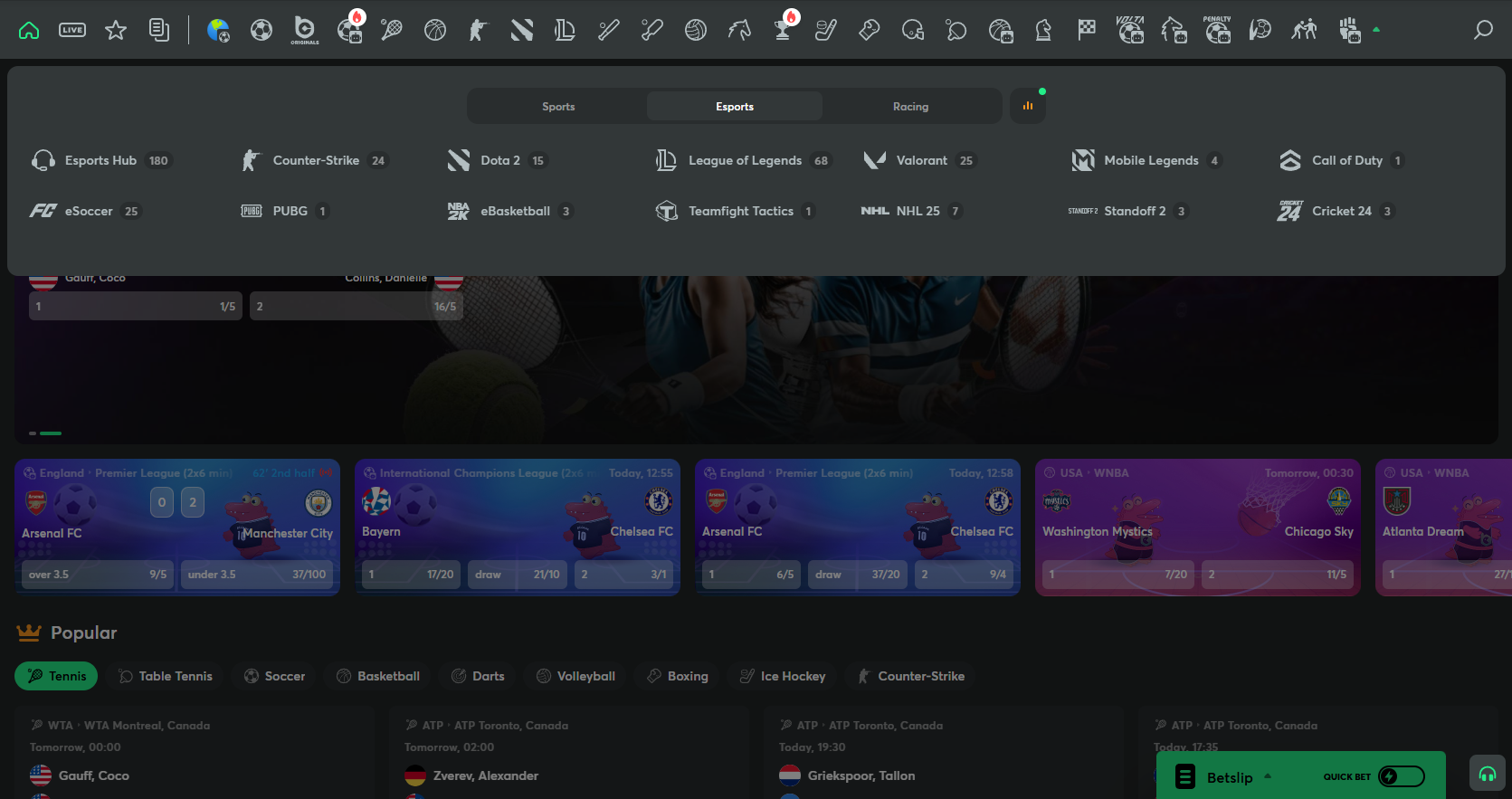Select Ice Hockey filter in Popular
This screenshot has height=799, width=1512.
click(x=782, y=676)
